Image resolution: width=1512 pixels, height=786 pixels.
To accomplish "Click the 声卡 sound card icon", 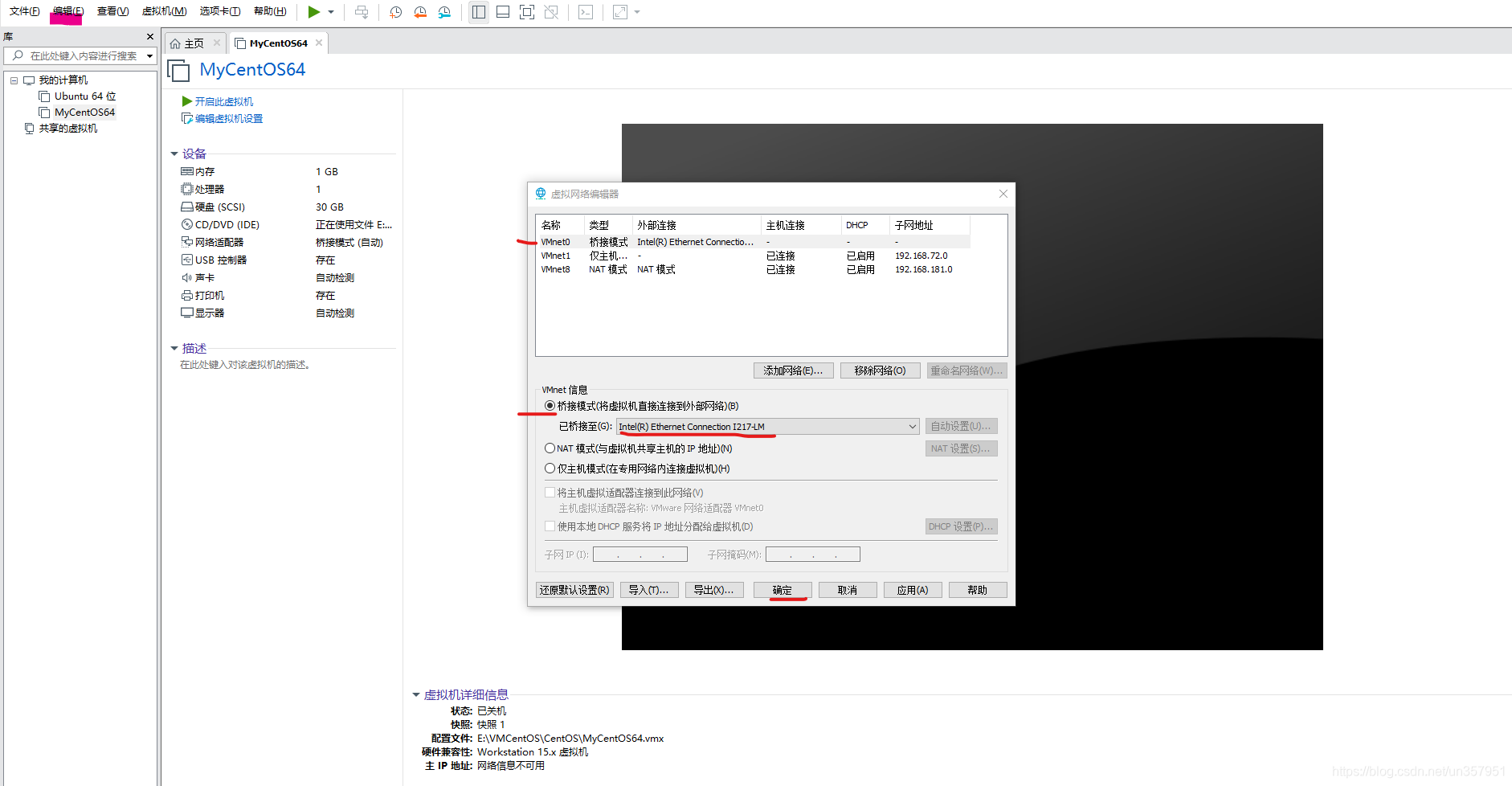I will tap(187, 277).
